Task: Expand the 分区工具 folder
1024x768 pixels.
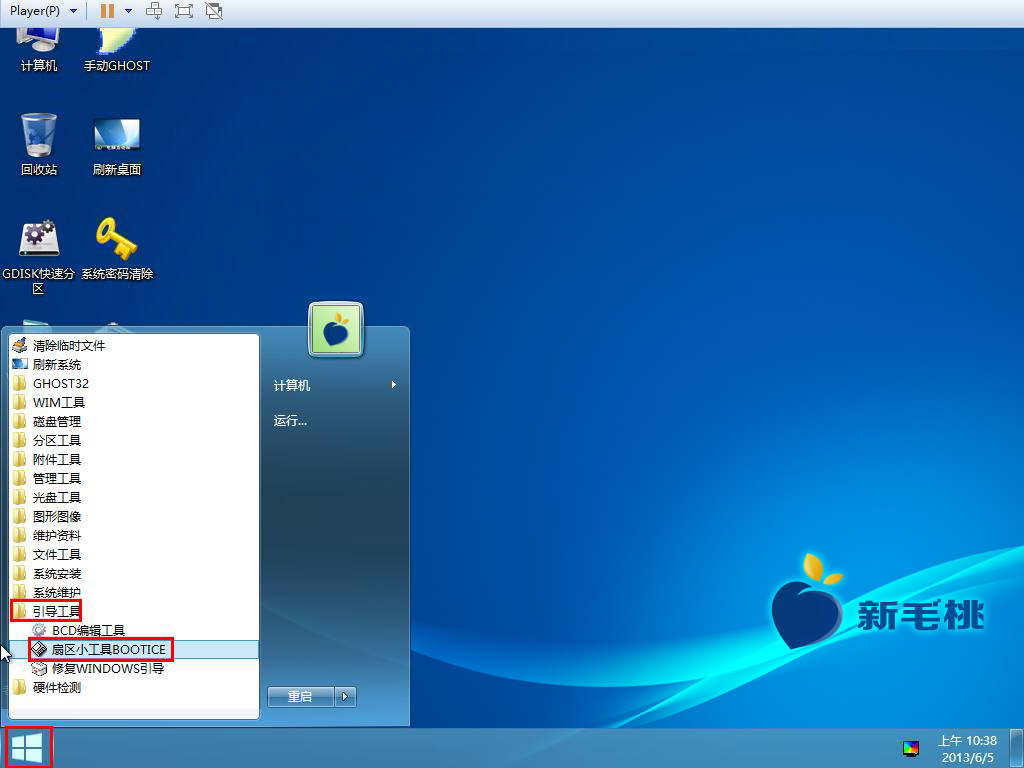Action: tap(134, 440)
